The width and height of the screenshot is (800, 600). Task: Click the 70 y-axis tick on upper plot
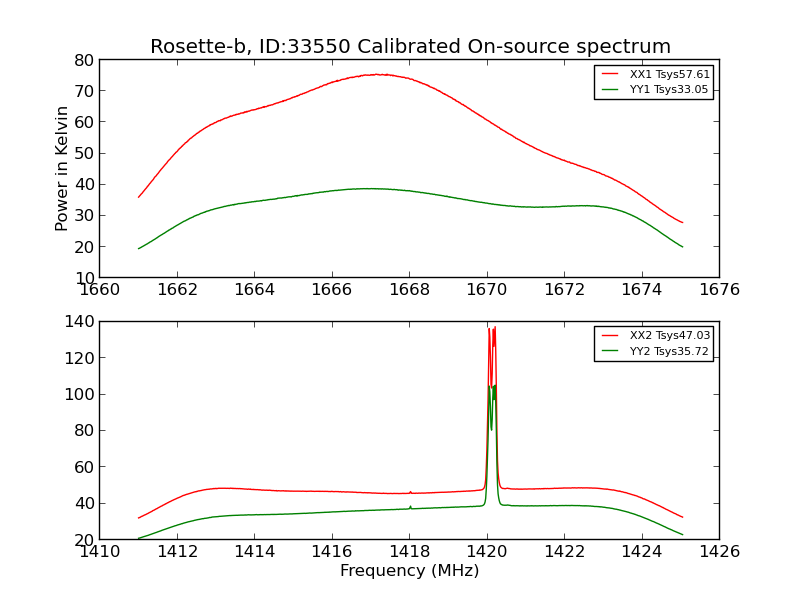[84, 91]
